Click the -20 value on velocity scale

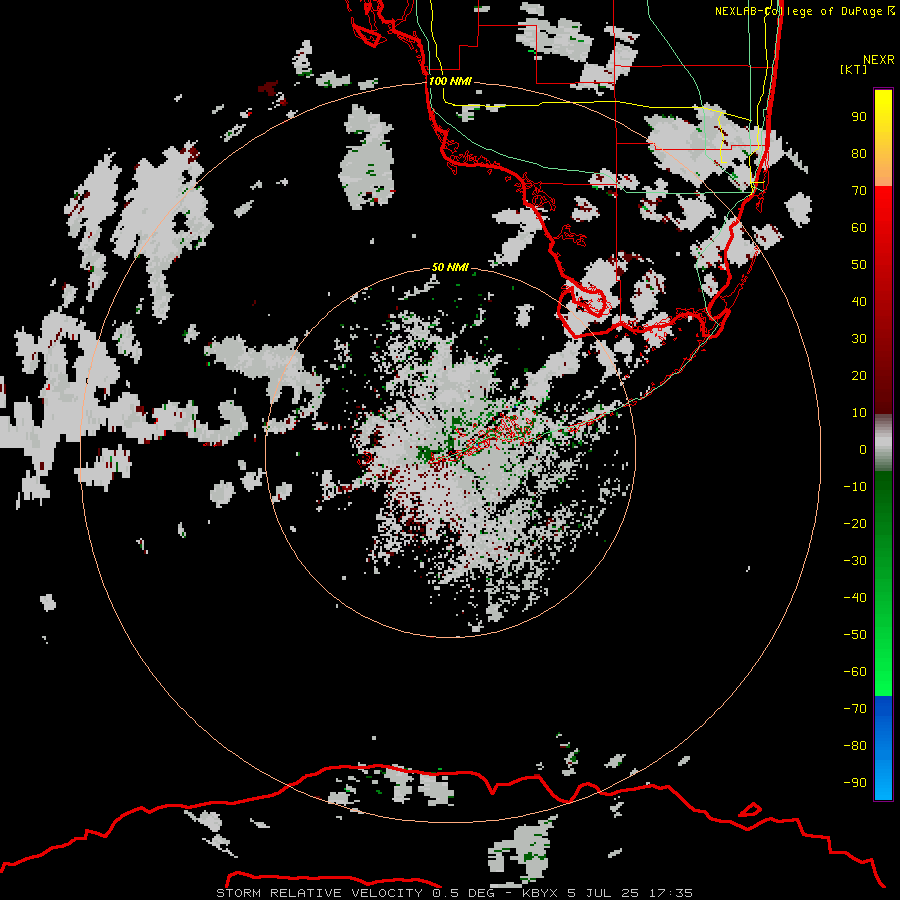pyautogui.click(x=855, y=523)
